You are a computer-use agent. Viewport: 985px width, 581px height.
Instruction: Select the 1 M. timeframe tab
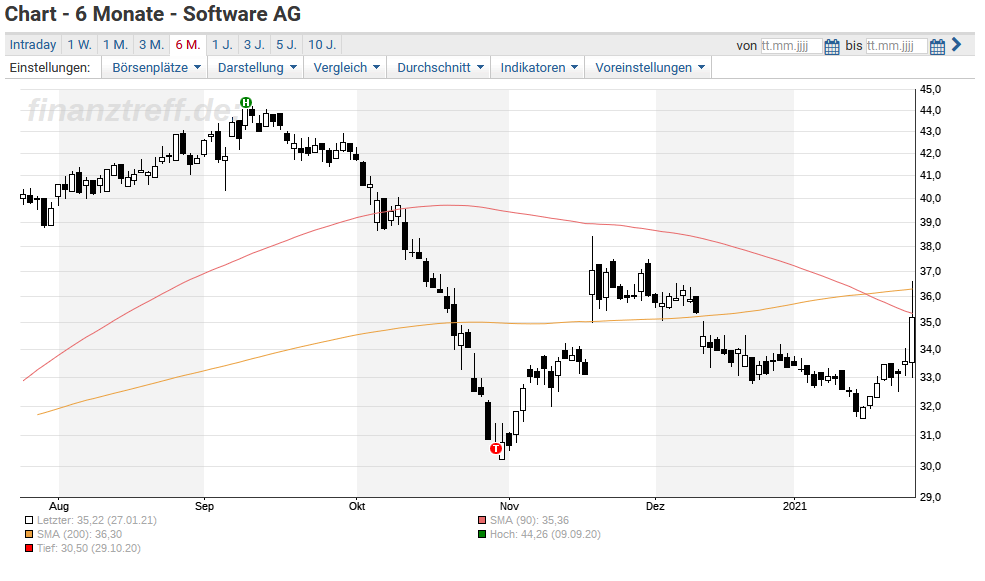point(116,45)
